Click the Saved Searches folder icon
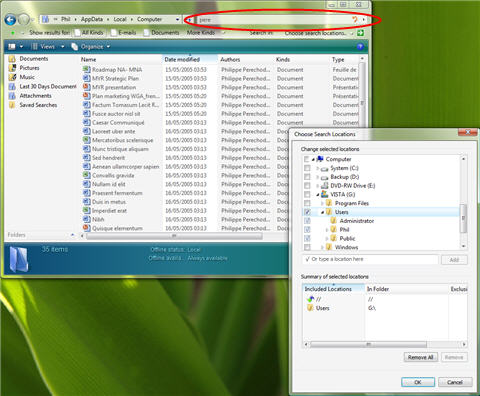 [12, 105]
